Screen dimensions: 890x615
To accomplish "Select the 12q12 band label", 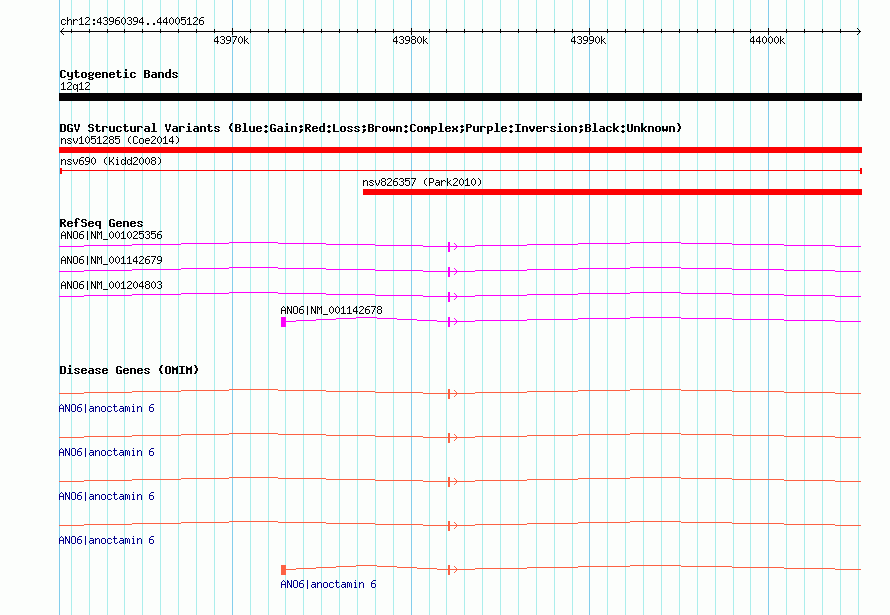I will pos(75,86).
